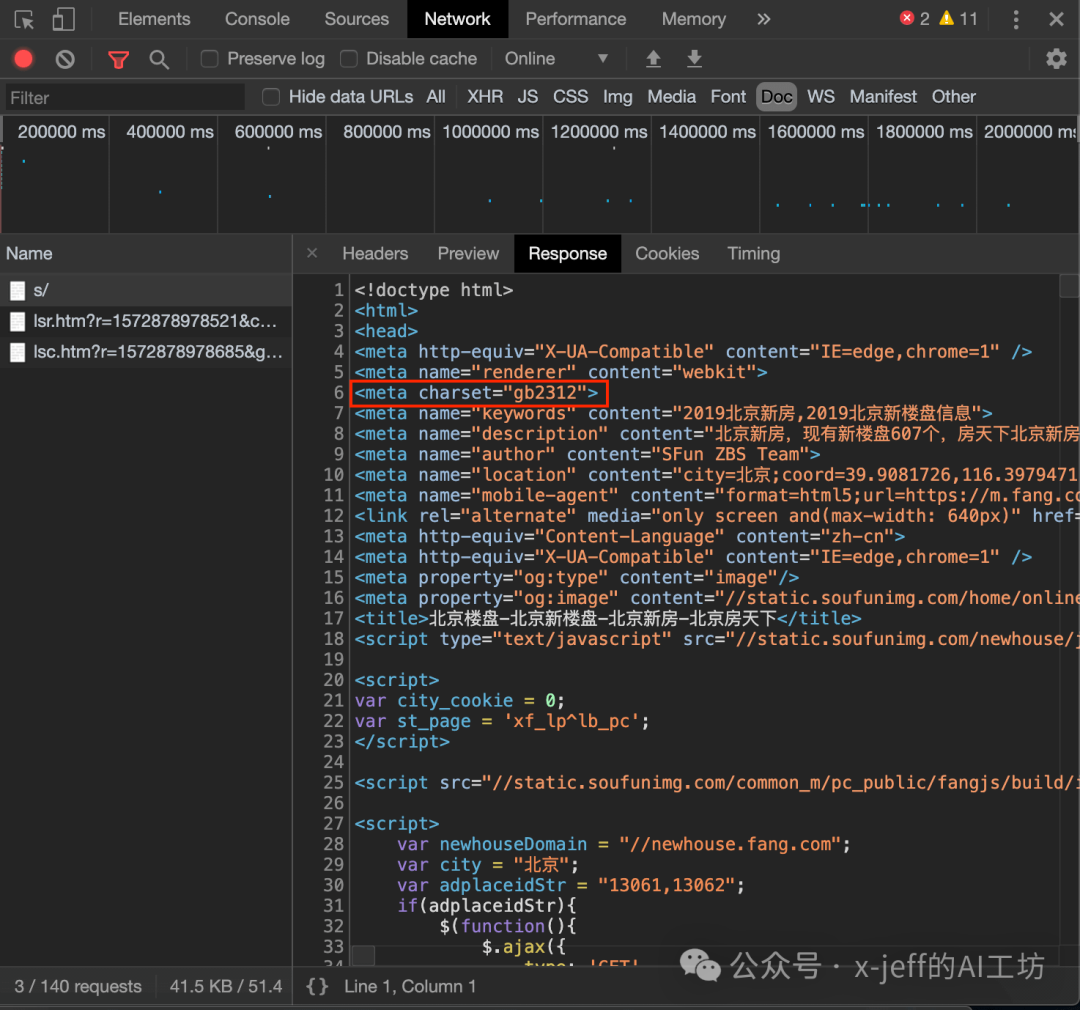This screenshot has width=1080, height=1010.
Task: Click the title tag on line 17
Action: [608, 618]
